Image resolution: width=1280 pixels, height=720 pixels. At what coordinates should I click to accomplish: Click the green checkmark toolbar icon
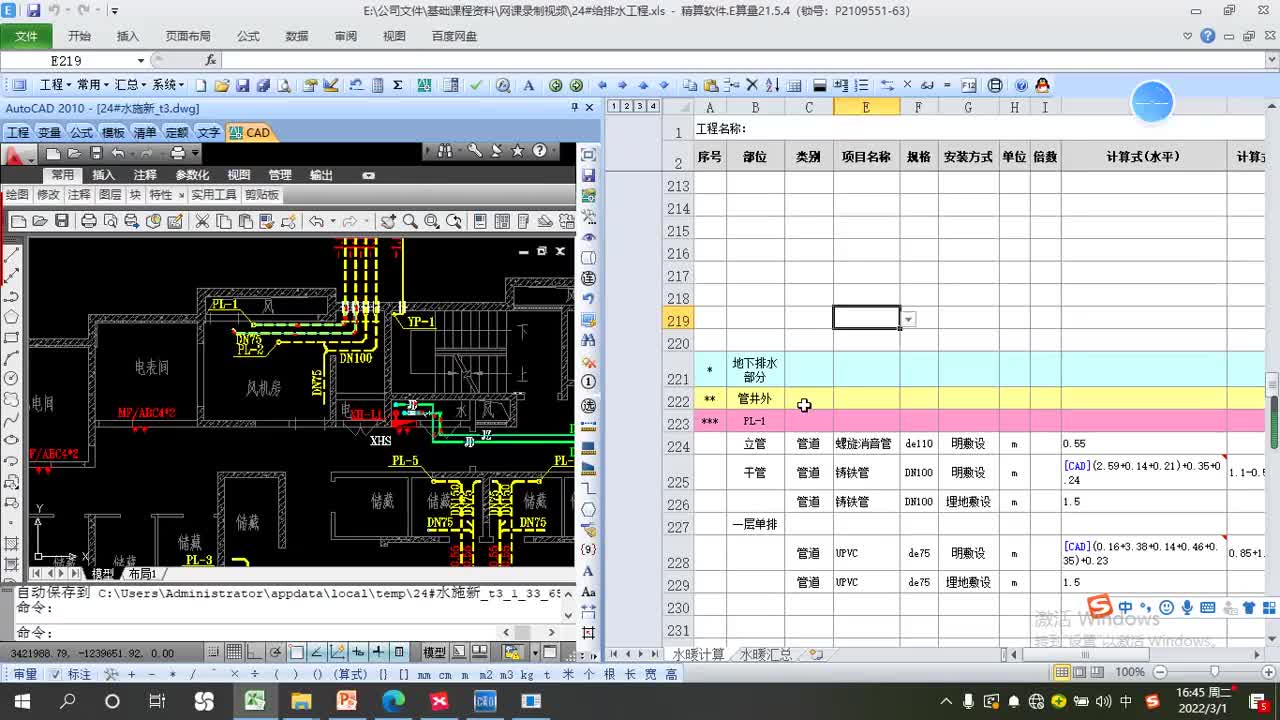tap(476, 86)
